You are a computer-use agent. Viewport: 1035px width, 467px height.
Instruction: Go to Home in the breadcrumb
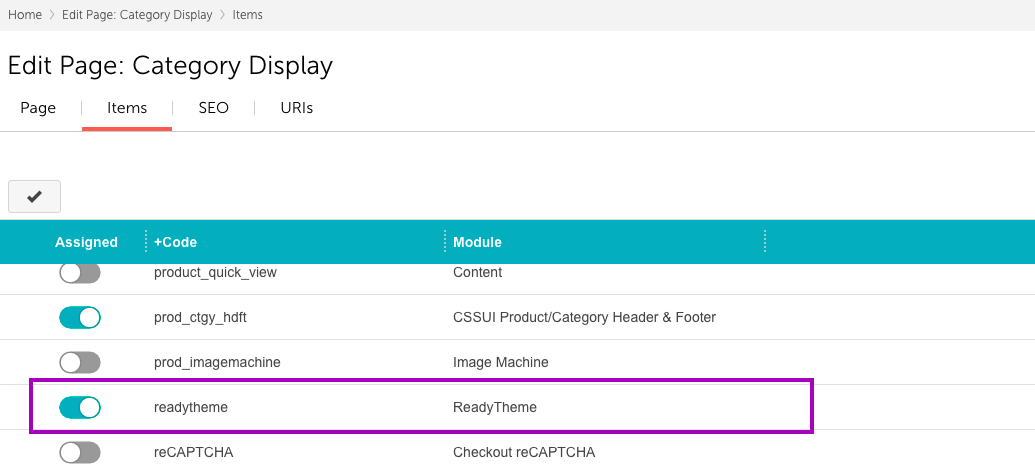click(x=25, y=15)
